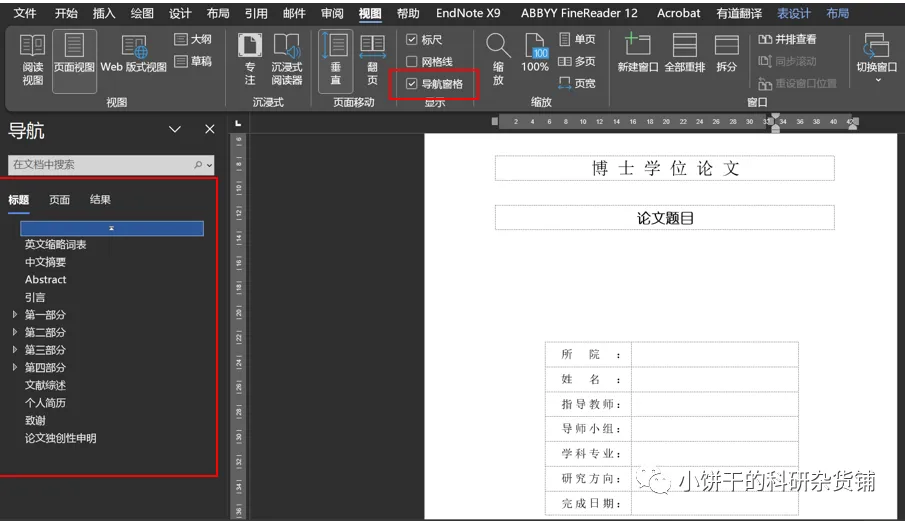Fit to Page Width (页宽)
905x521 pixels.
[x=577, y=84]
